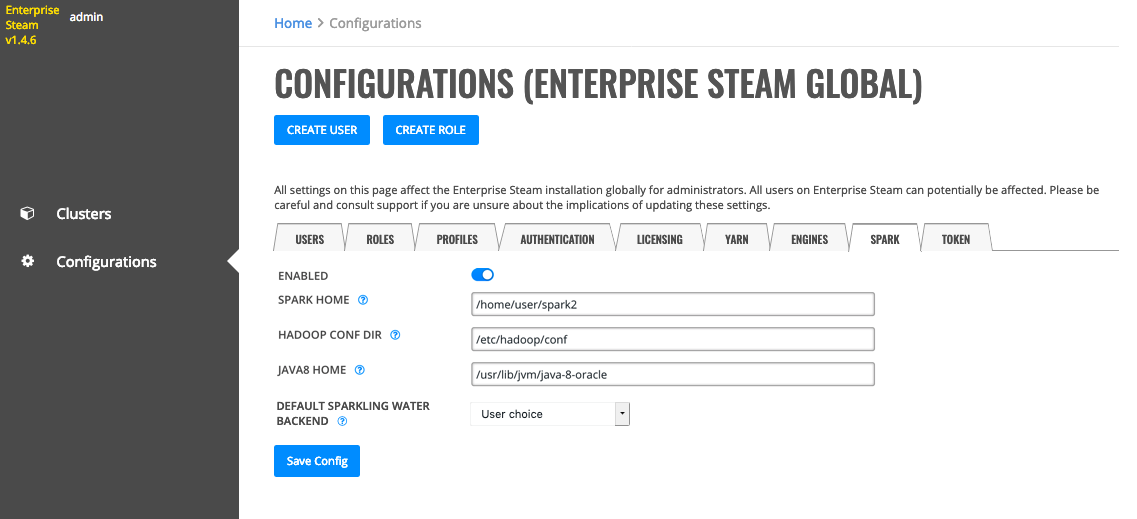
Task: Click the Hadoop Conf Dir input field
Action: coord(673,339)
